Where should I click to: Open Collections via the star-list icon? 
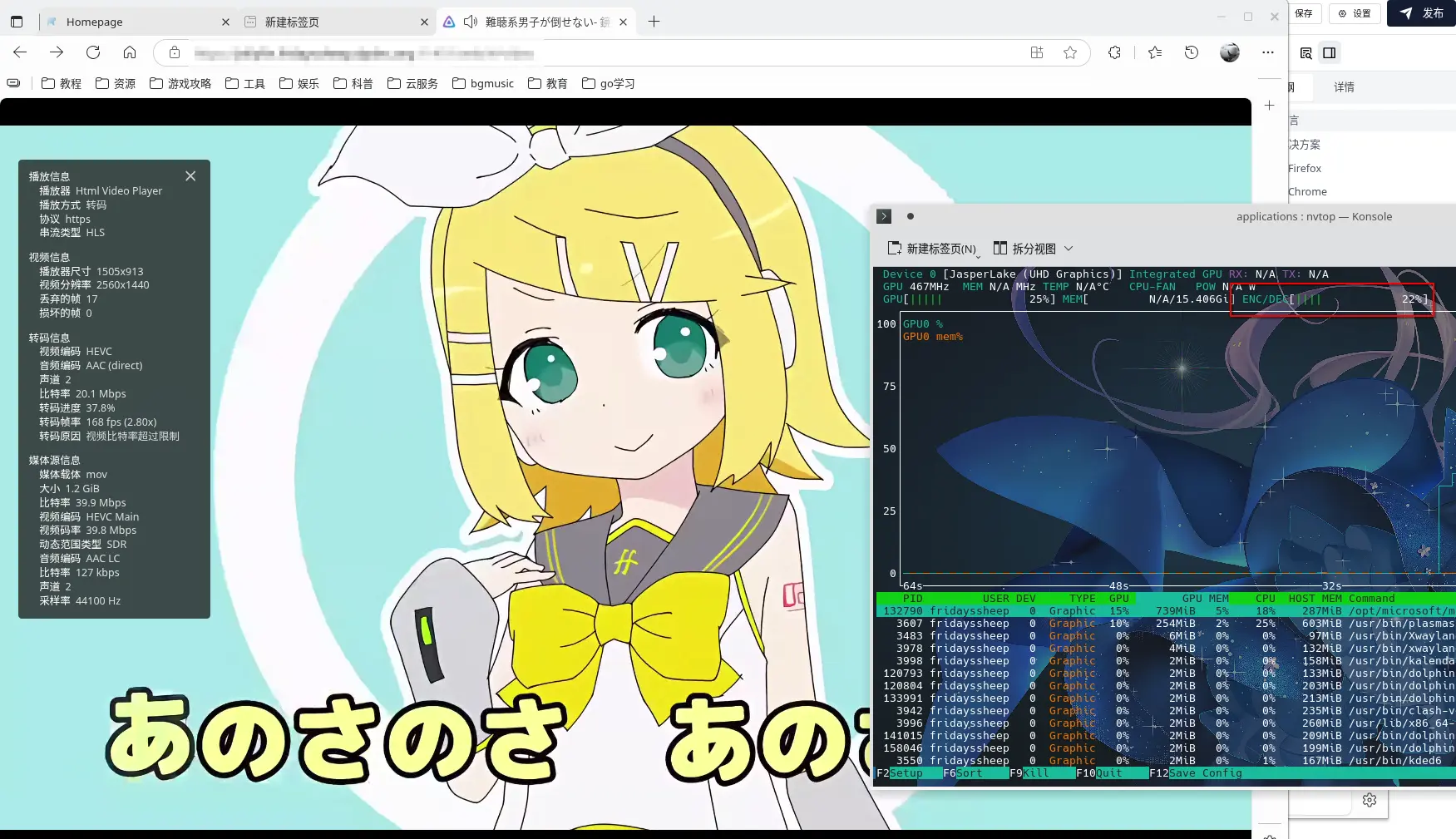point(1154,52)
